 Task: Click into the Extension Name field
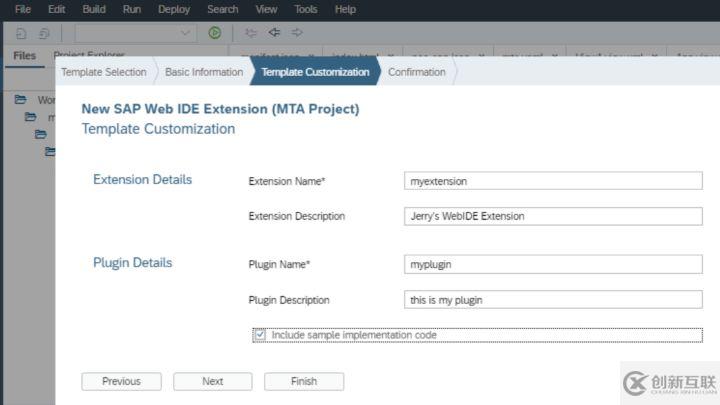553,181
